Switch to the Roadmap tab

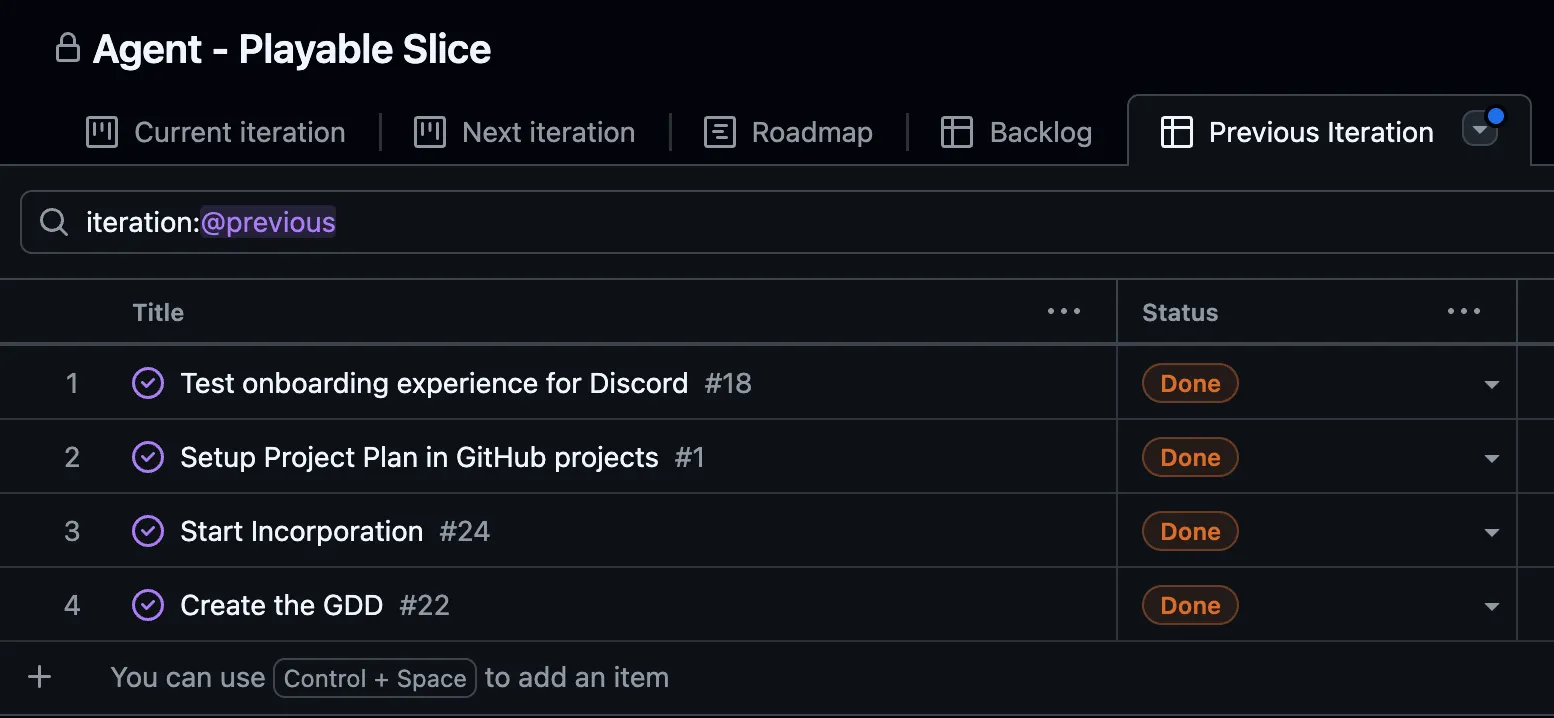788,131
